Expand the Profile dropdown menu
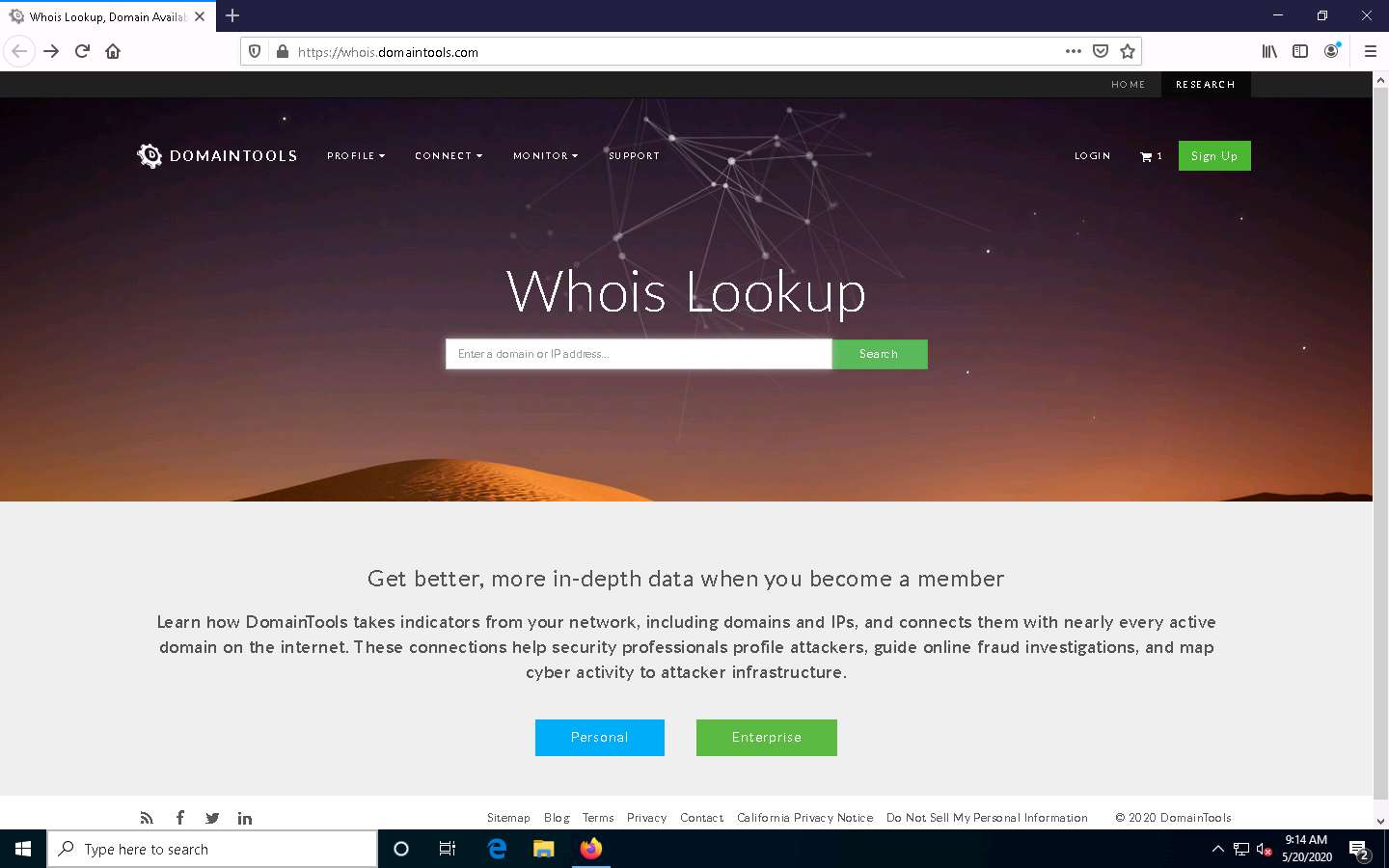Image resolution: width=1389 pixels, height=868 pixels. point(356,155)
